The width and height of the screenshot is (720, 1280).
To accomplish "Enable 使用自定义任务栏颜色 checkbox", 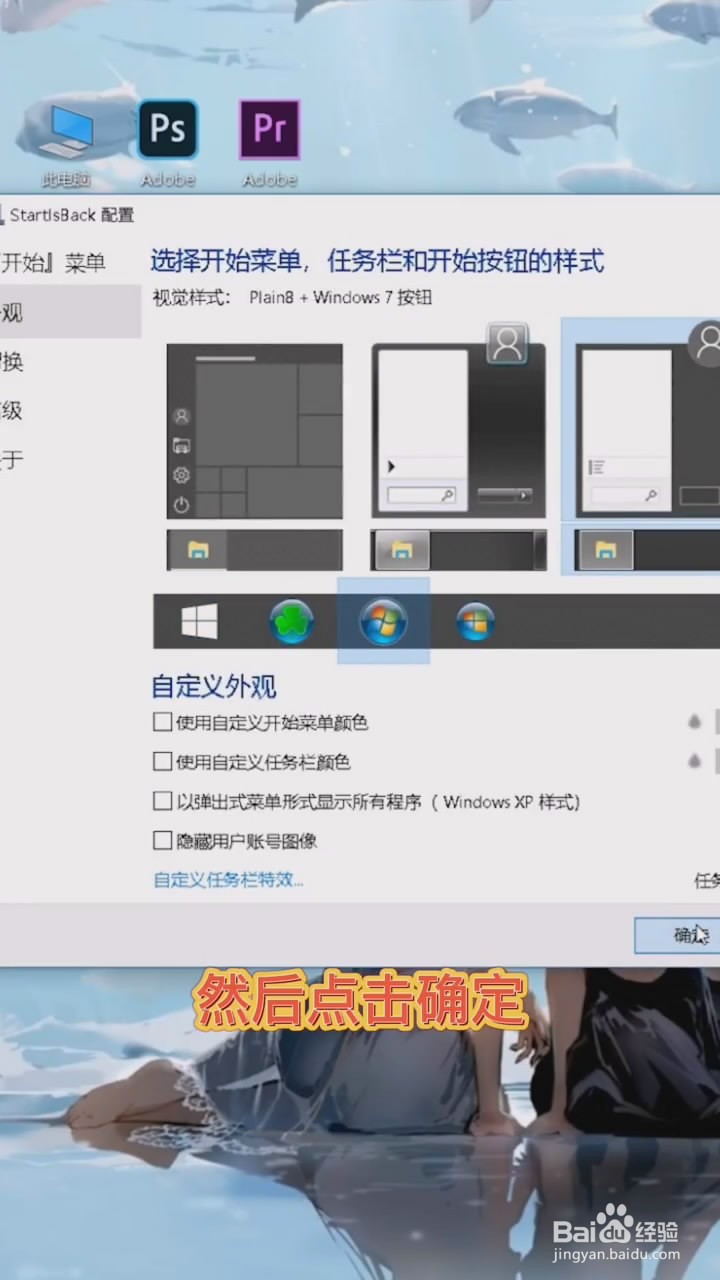I will coord(162,761).
